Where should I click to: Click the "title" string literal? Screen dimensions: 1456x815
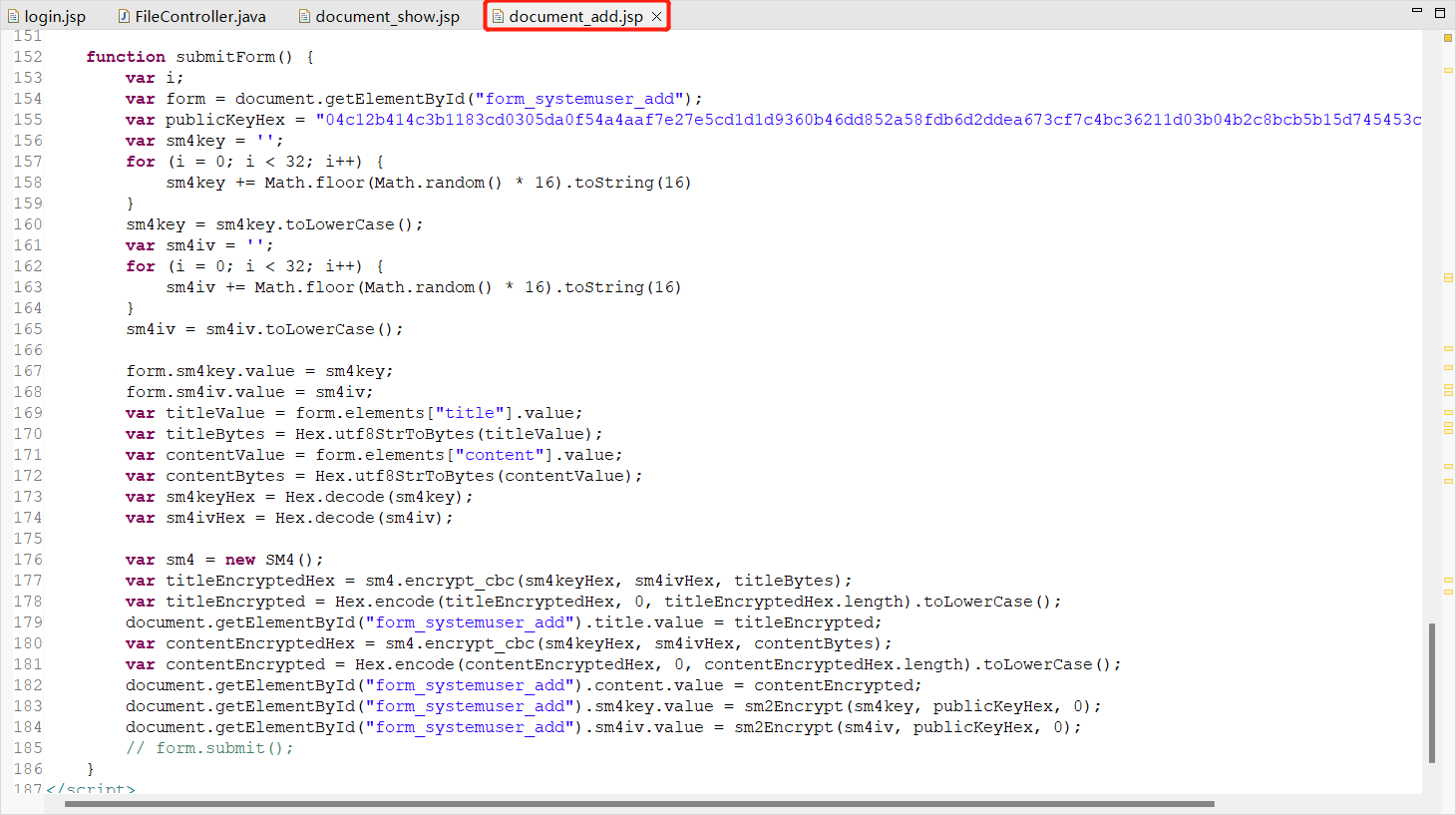click(x=469, y=413)
